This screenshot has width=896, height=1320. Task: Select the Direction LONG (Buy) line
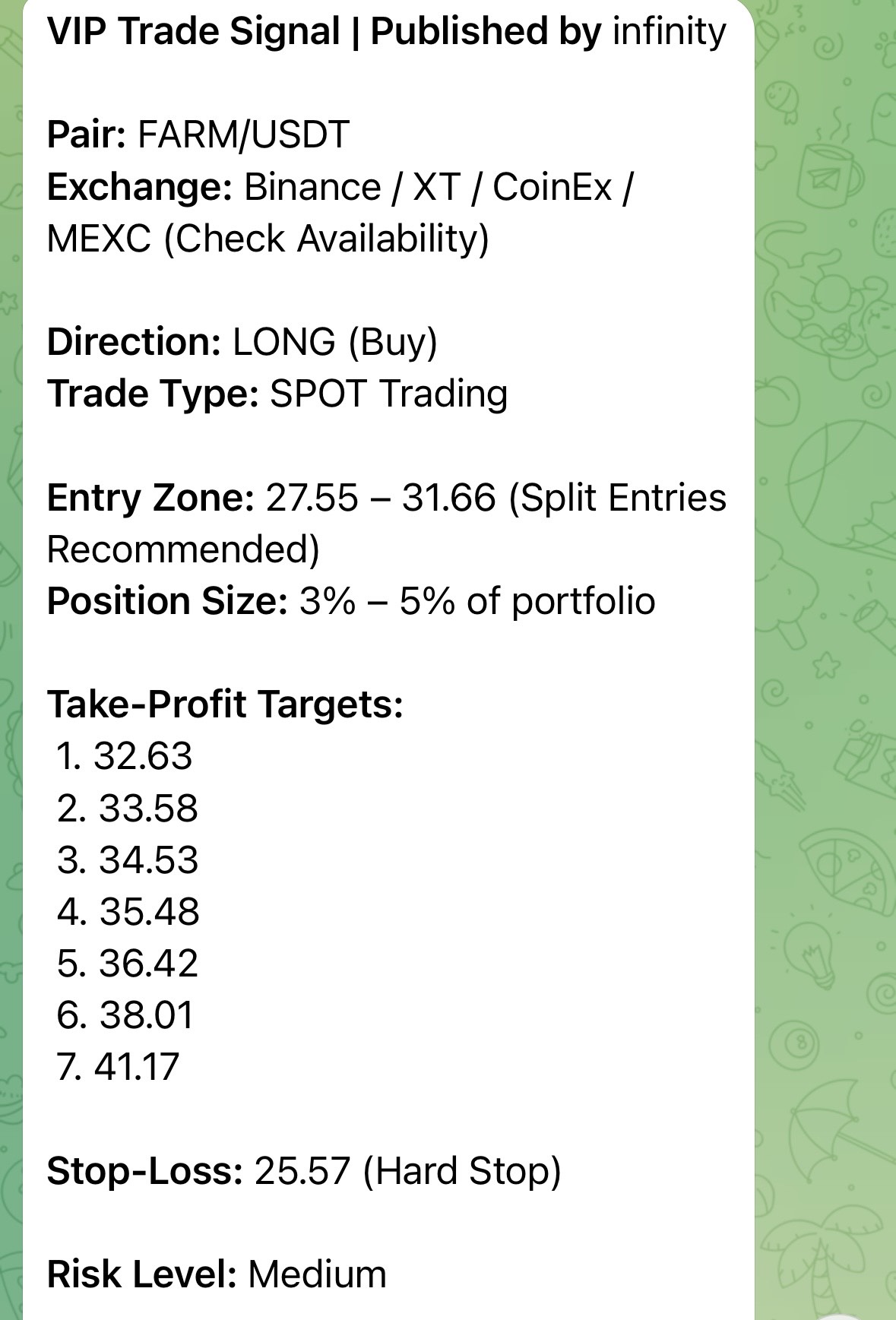pos(242,342)
